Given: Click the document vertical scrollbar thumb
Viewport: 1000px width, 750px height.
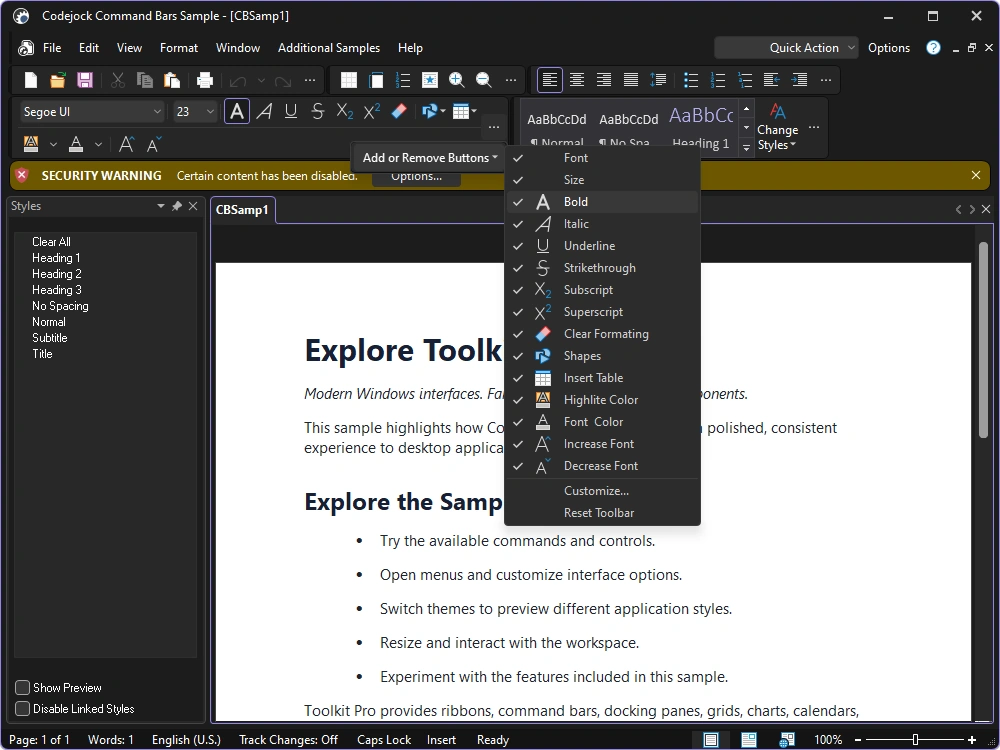Looking at the screenshot, I should (x=983, y=340).
